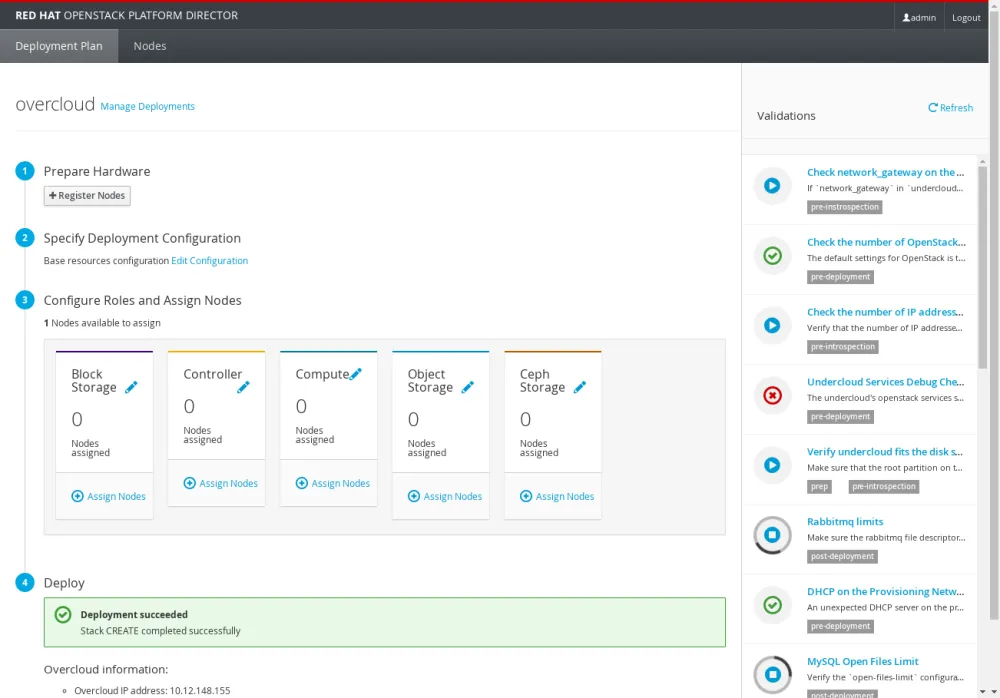The height and width of the screenshot is (698, 1000).
Task: Run the number of IP addresses validation
Action: click(x=772, y=326)
